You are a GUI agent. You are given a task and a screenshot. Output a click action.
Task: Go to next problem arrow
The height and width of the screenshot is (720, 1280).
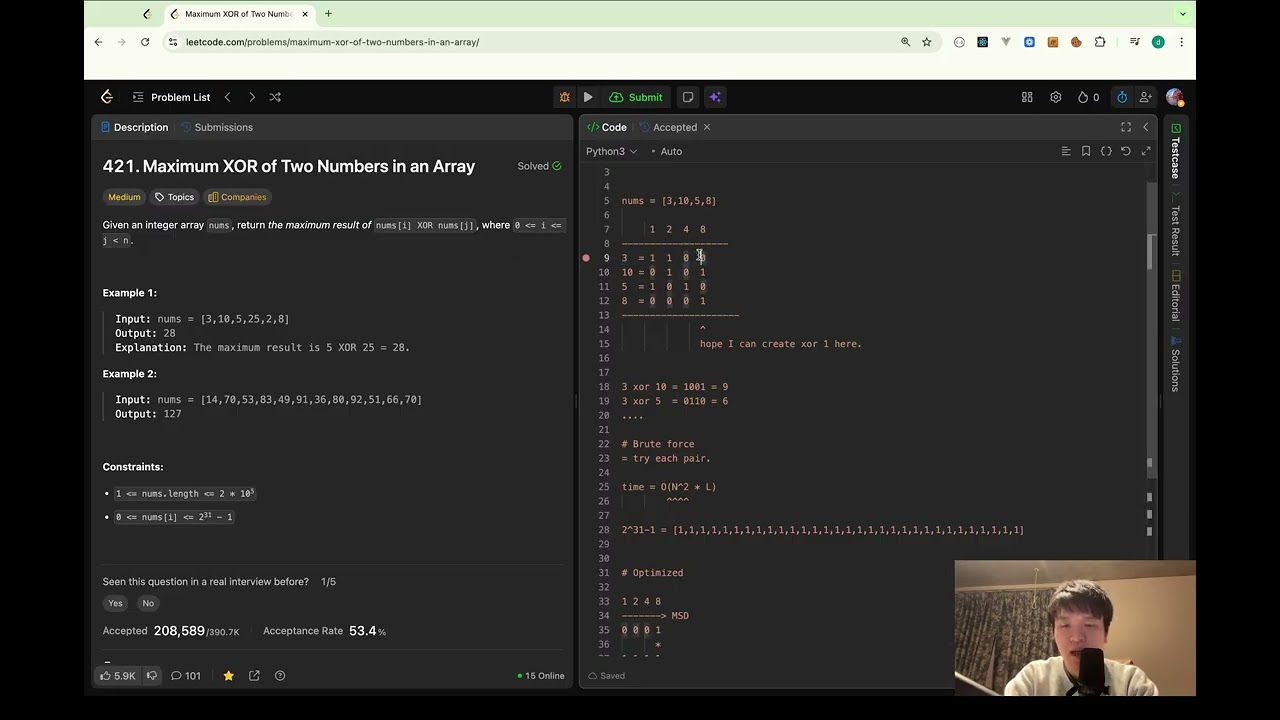[x=252, y=97]
